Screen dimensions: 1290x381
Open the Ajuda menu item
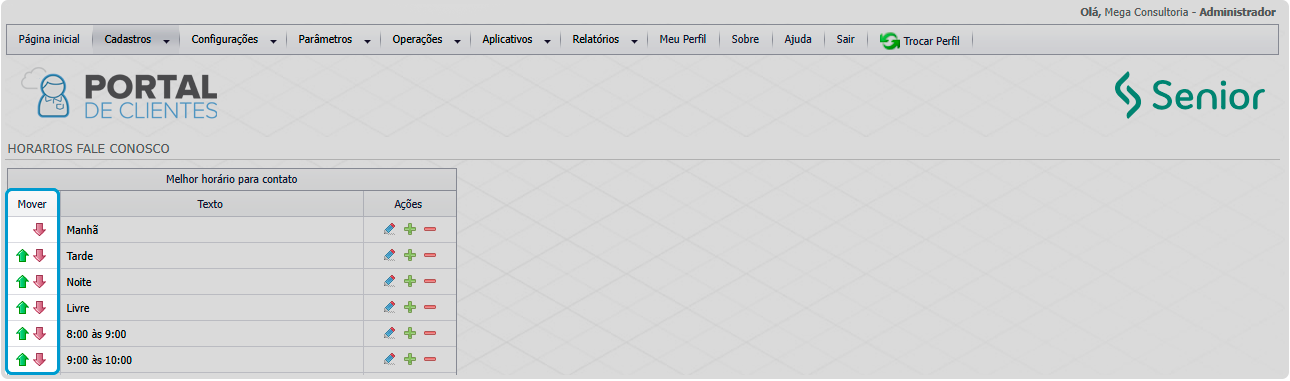798,40
